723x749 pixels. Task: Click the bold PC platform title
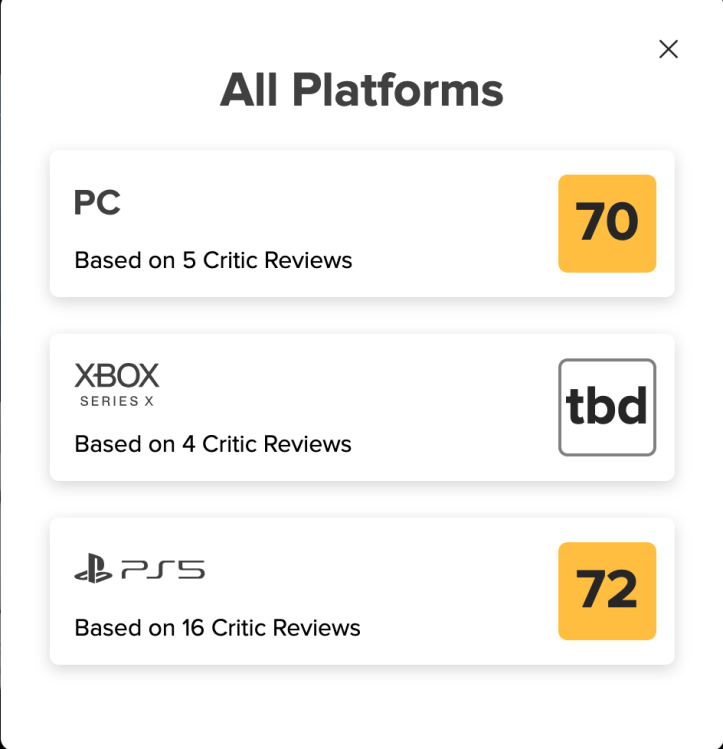click(x=97, y=203)
